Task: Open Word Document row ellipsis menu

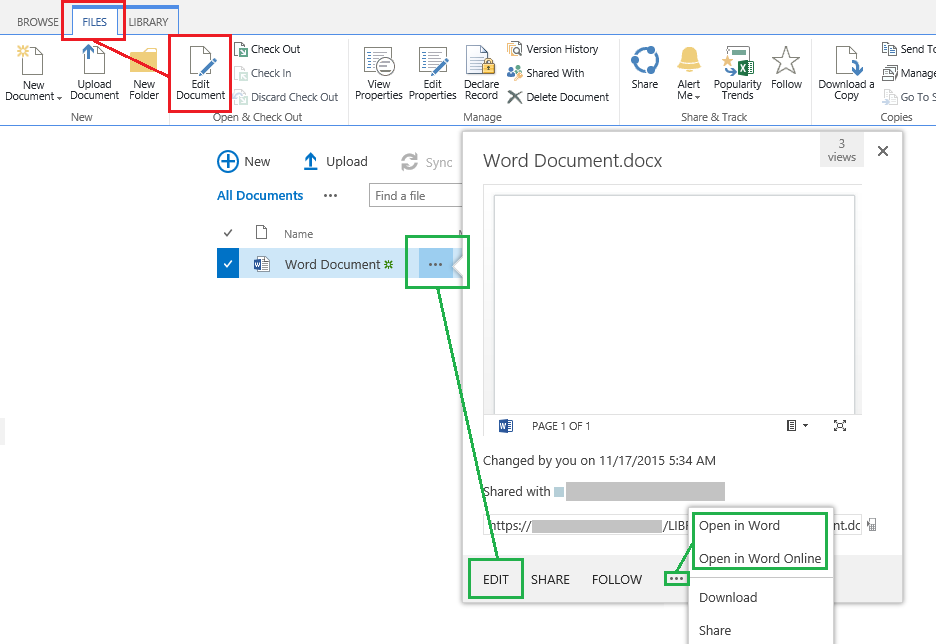Action: pyautogui.click(x=435, y=264)
